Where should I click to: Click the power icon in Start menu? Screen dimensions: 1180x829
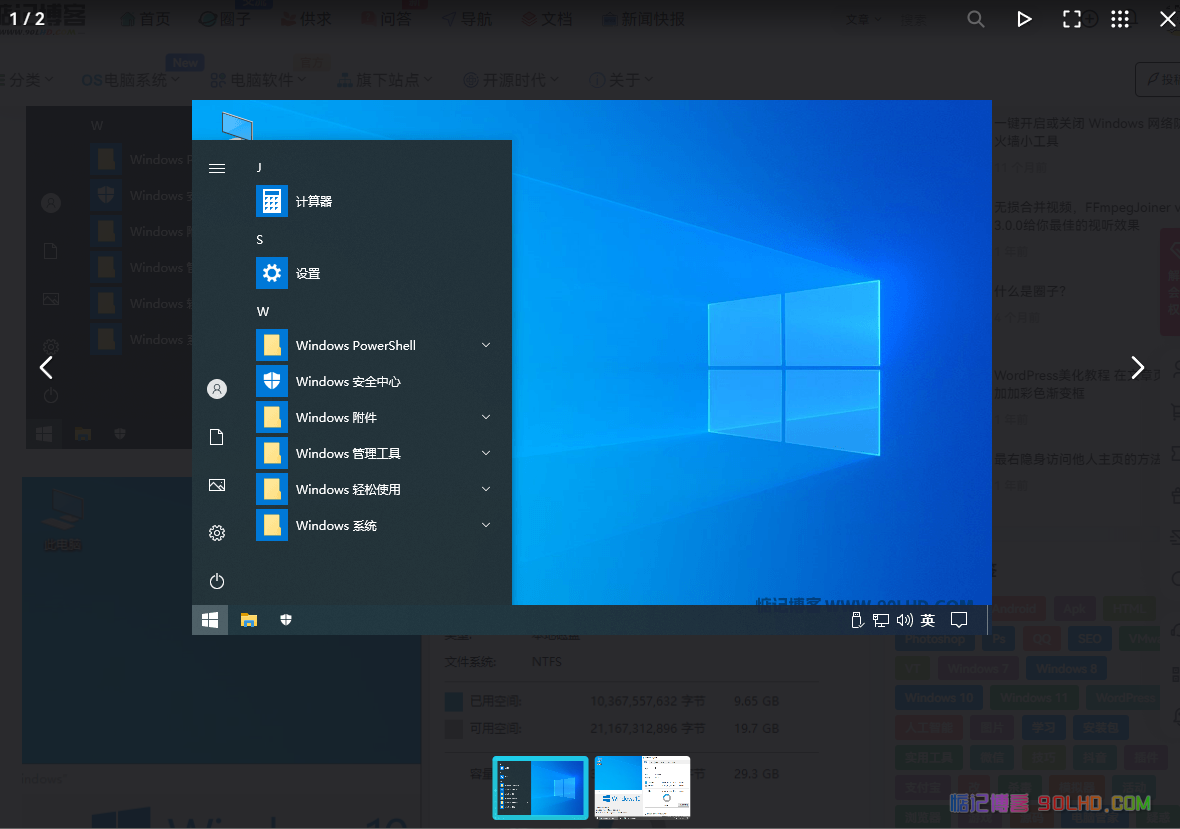click(x=217, y=582)
